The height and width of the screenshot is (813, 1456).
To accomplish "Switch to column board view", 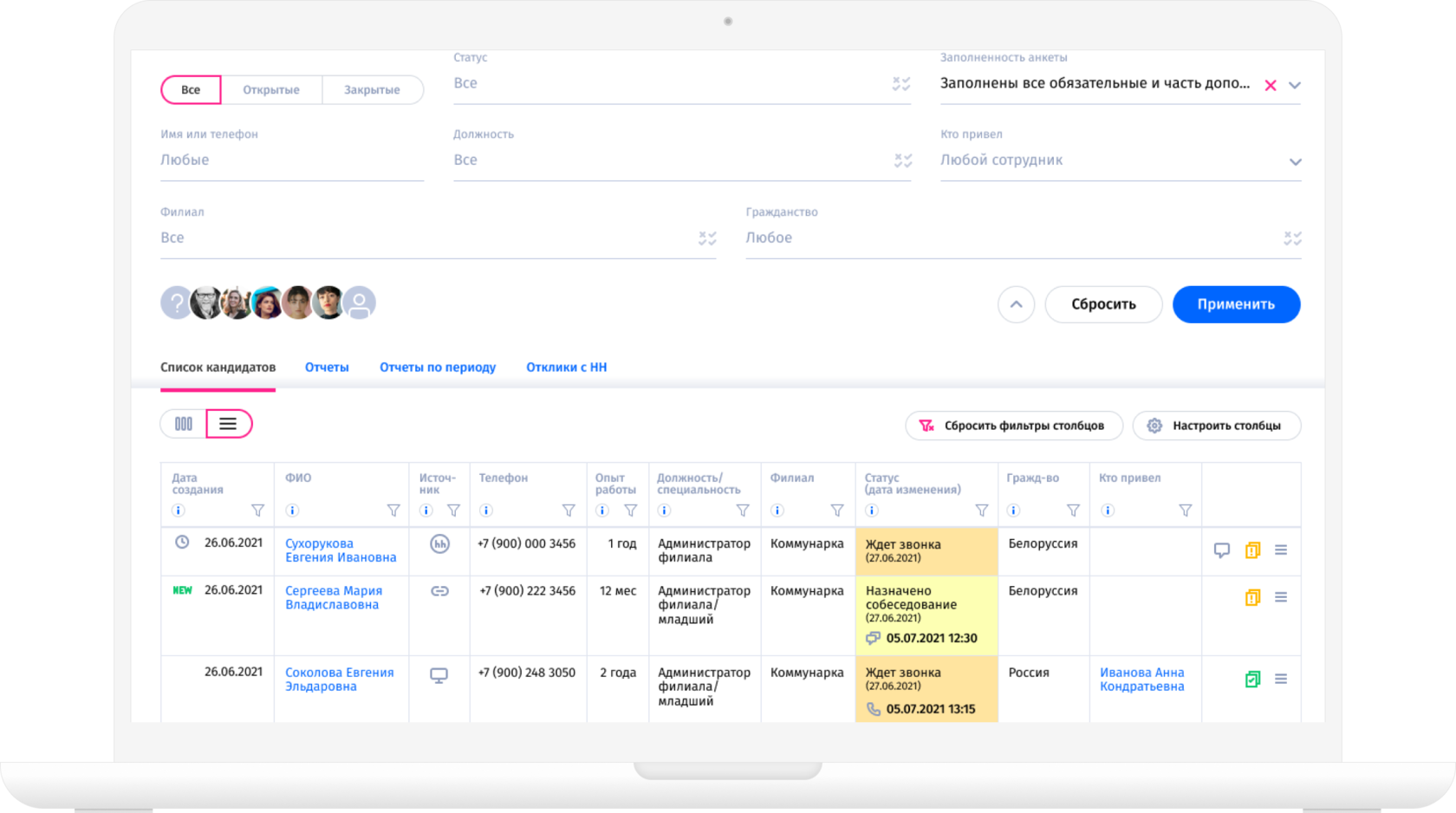I will pos(184,424).
